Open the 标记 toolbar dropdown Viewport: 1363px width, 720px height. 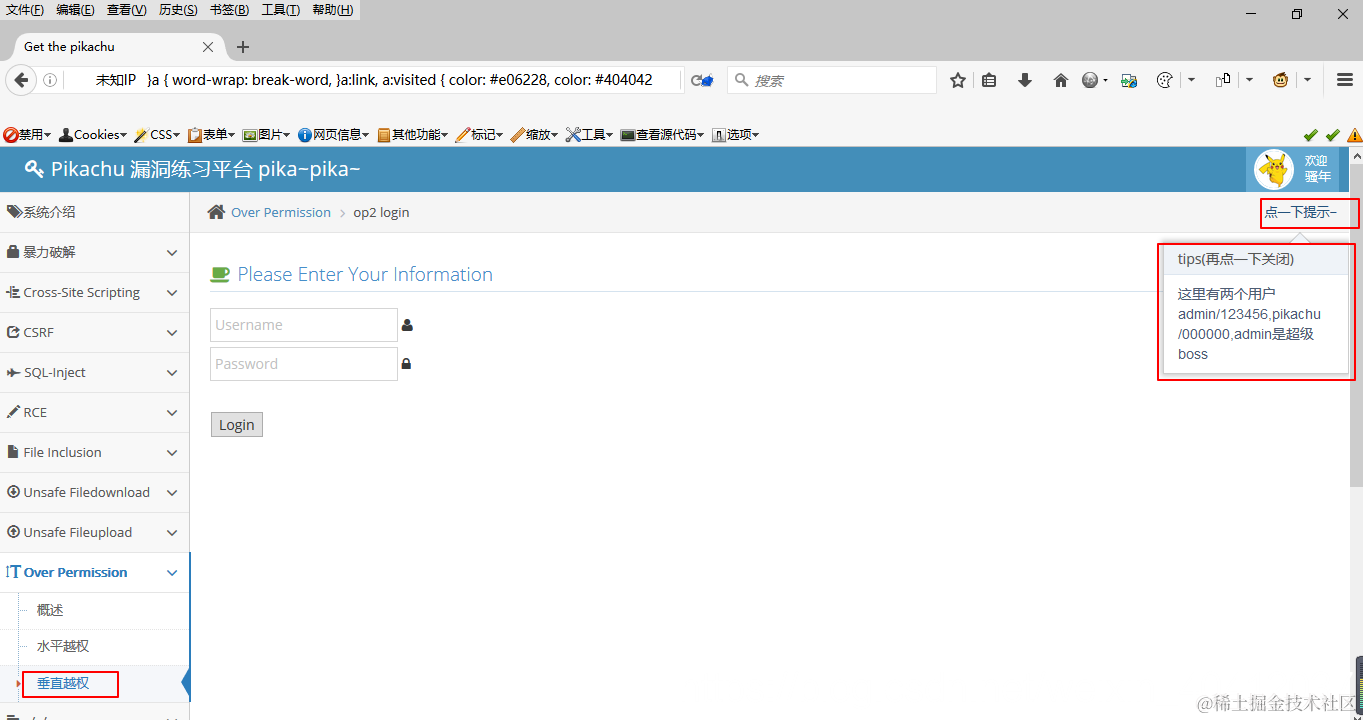pos(479,134)
